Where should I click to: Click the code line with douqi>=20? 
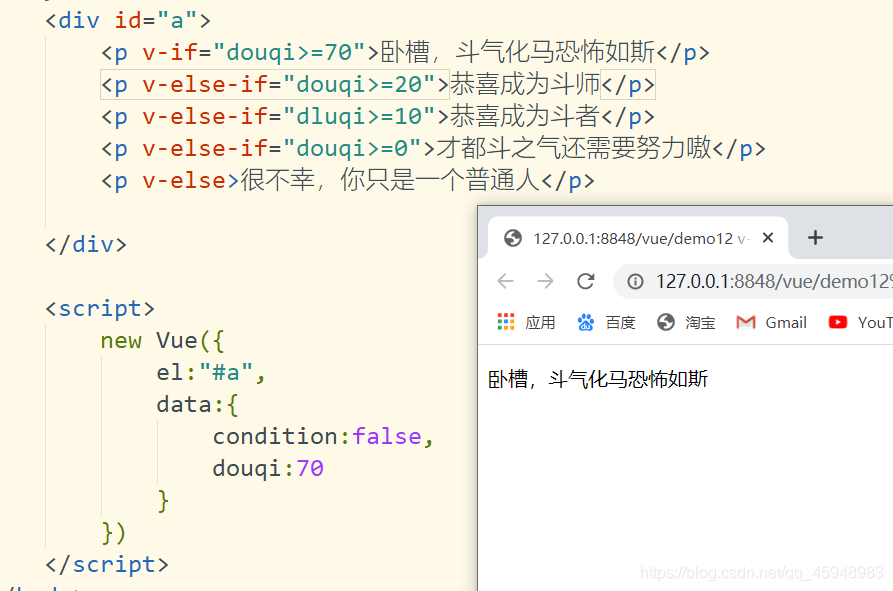point(378,85)
